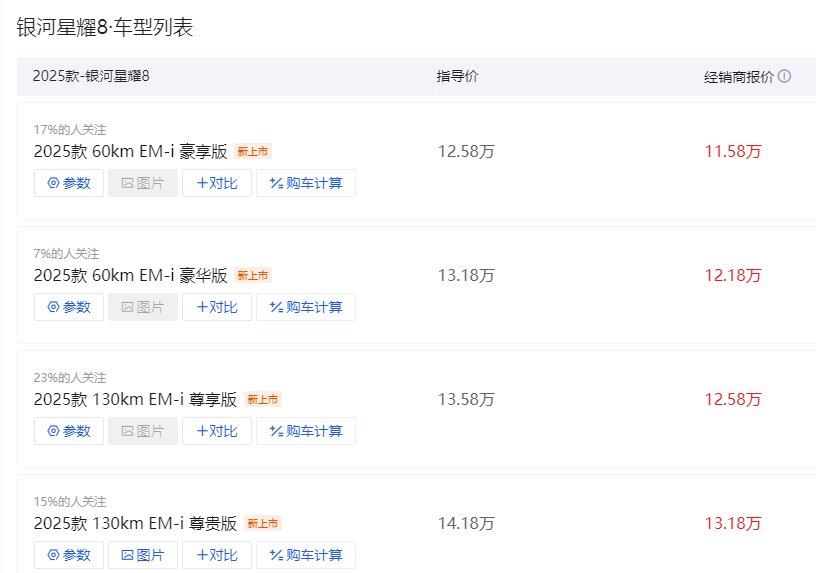This screenshot has height=573, width=816.
Task: Add 130km EM-i 尊享版 to 对比
Action: pos(217,431)
